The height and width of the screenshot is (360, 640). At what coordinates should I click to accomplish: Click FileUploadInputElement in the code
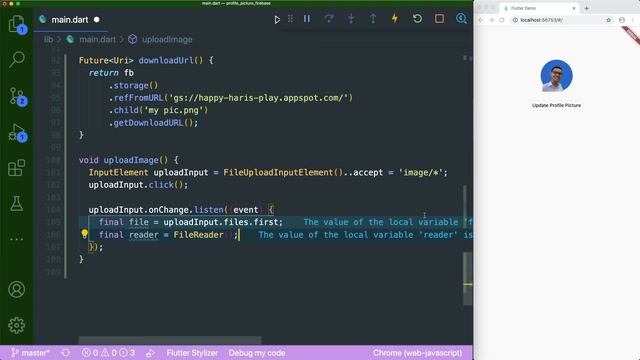coord(278,173)
